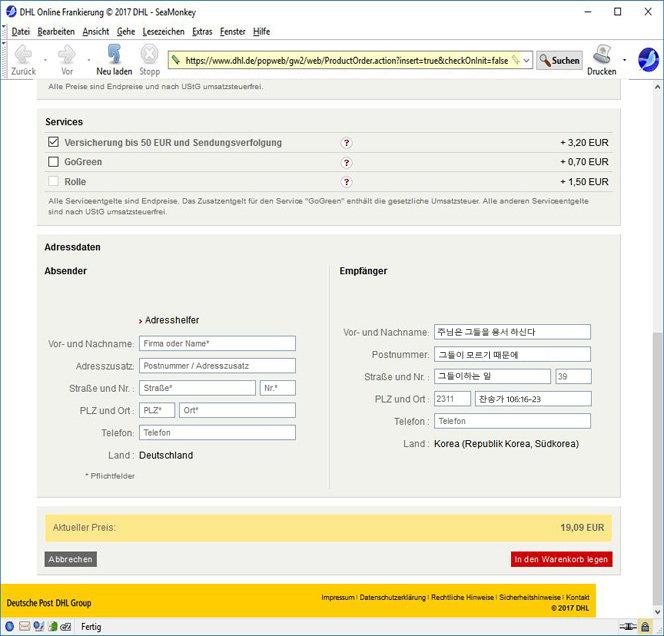Open the Datei menu
This screenshot has width=664, height=636.
(21, 31)
